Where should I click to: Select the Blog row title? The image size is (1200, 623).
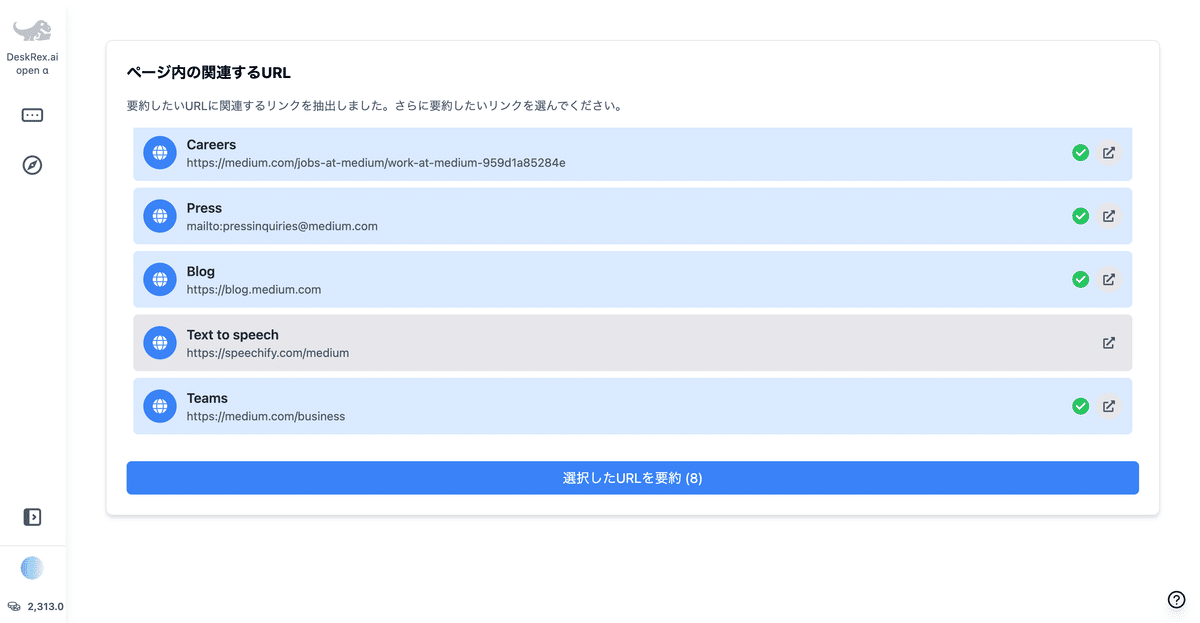[x=200, y=271]
